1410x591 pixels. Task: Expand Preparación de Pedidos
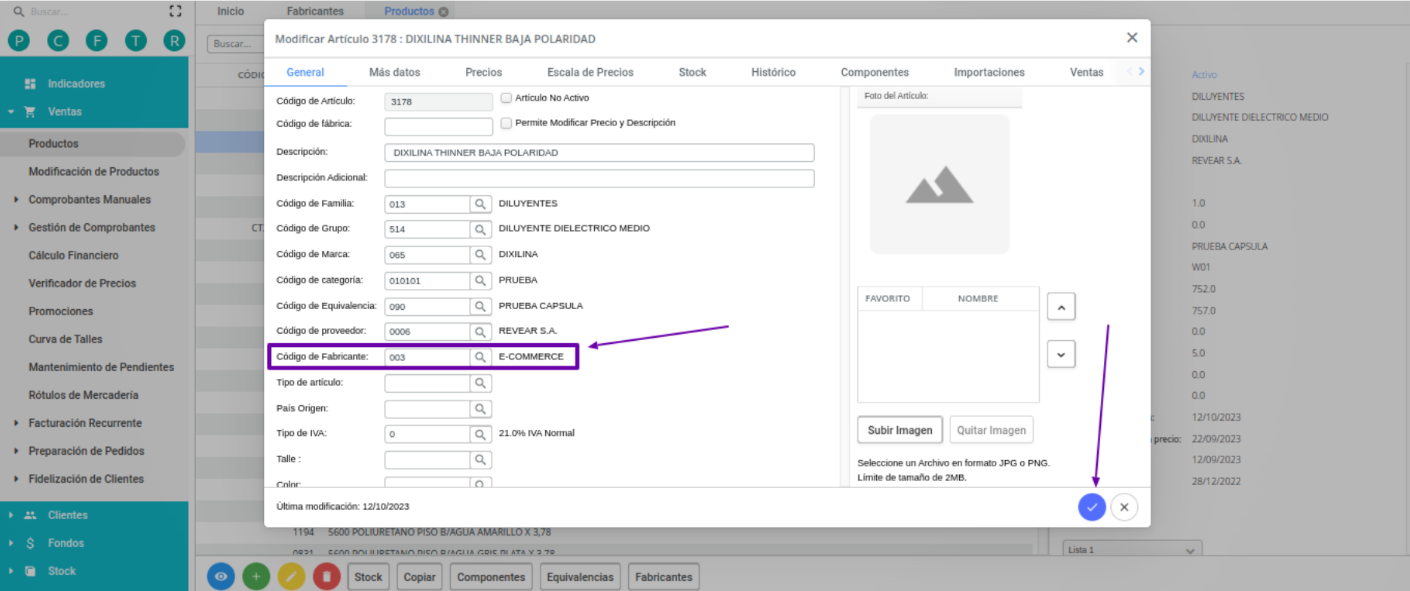pyautogui.click(x=16, y=451)
